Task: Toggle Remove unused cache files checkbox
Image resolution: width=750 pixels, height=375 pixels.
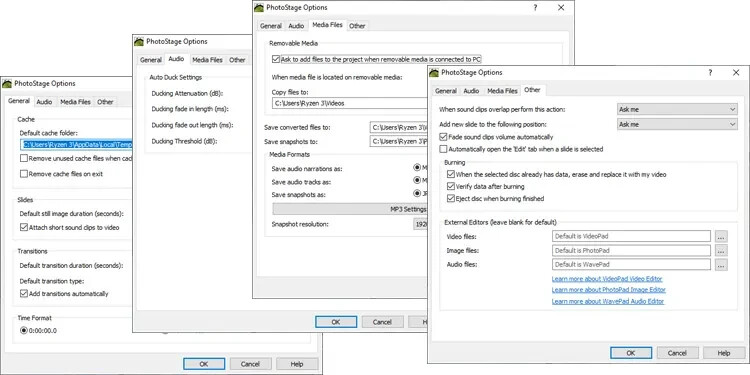Action: [24, 158]
